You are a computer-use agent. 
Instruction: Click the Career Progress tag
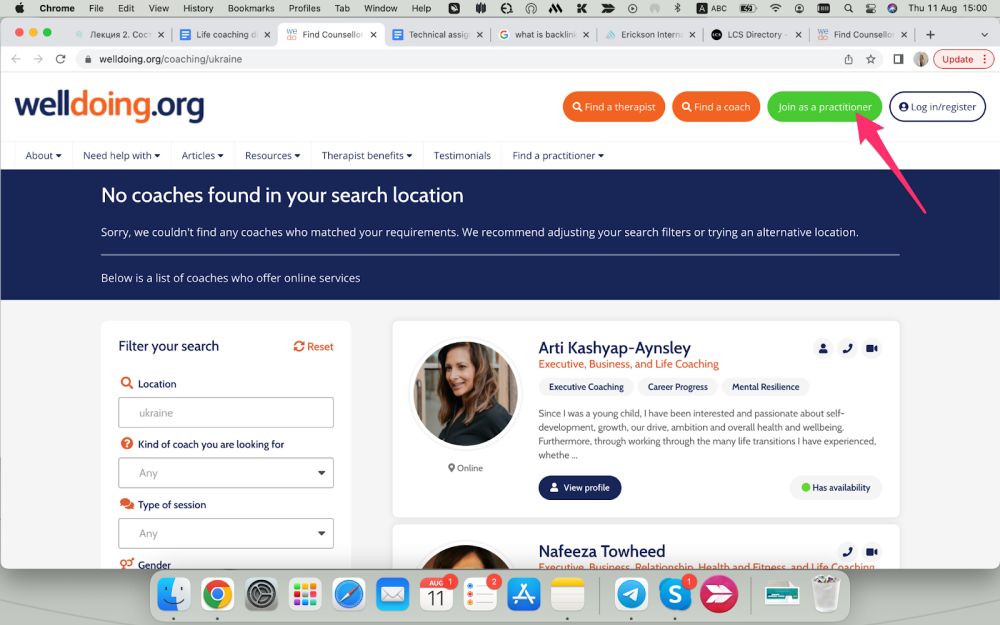pos(677,386)
